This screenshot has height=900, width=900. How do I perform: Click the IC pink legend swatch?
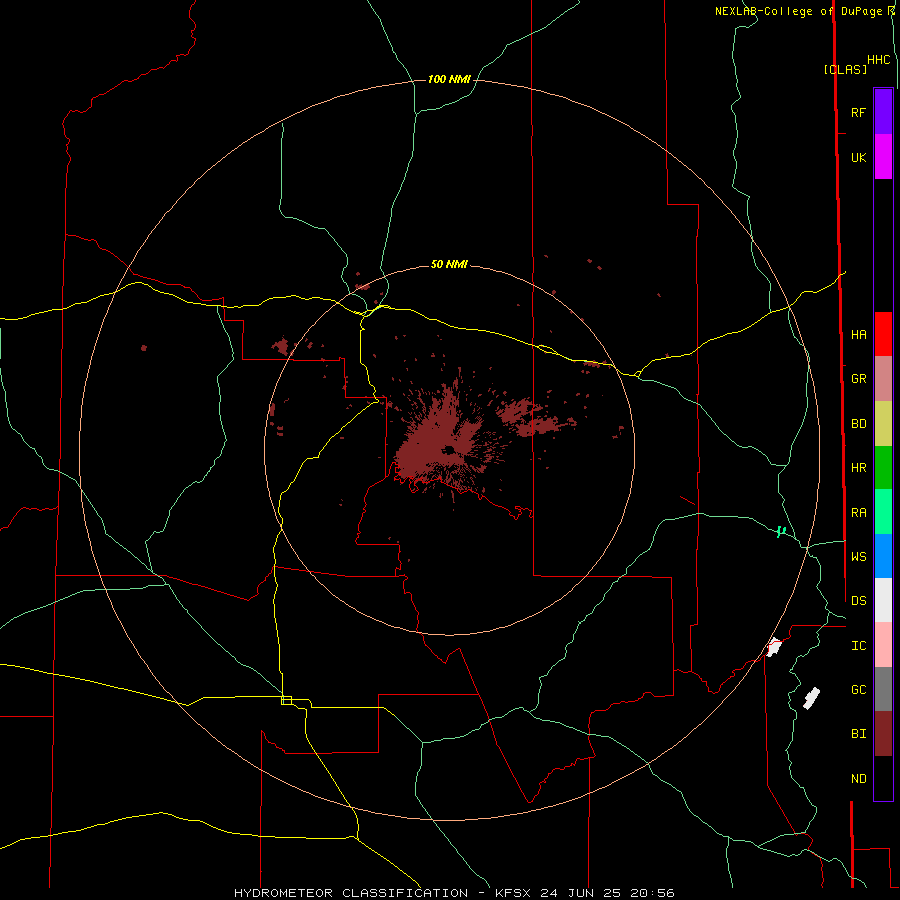point(883,645)
